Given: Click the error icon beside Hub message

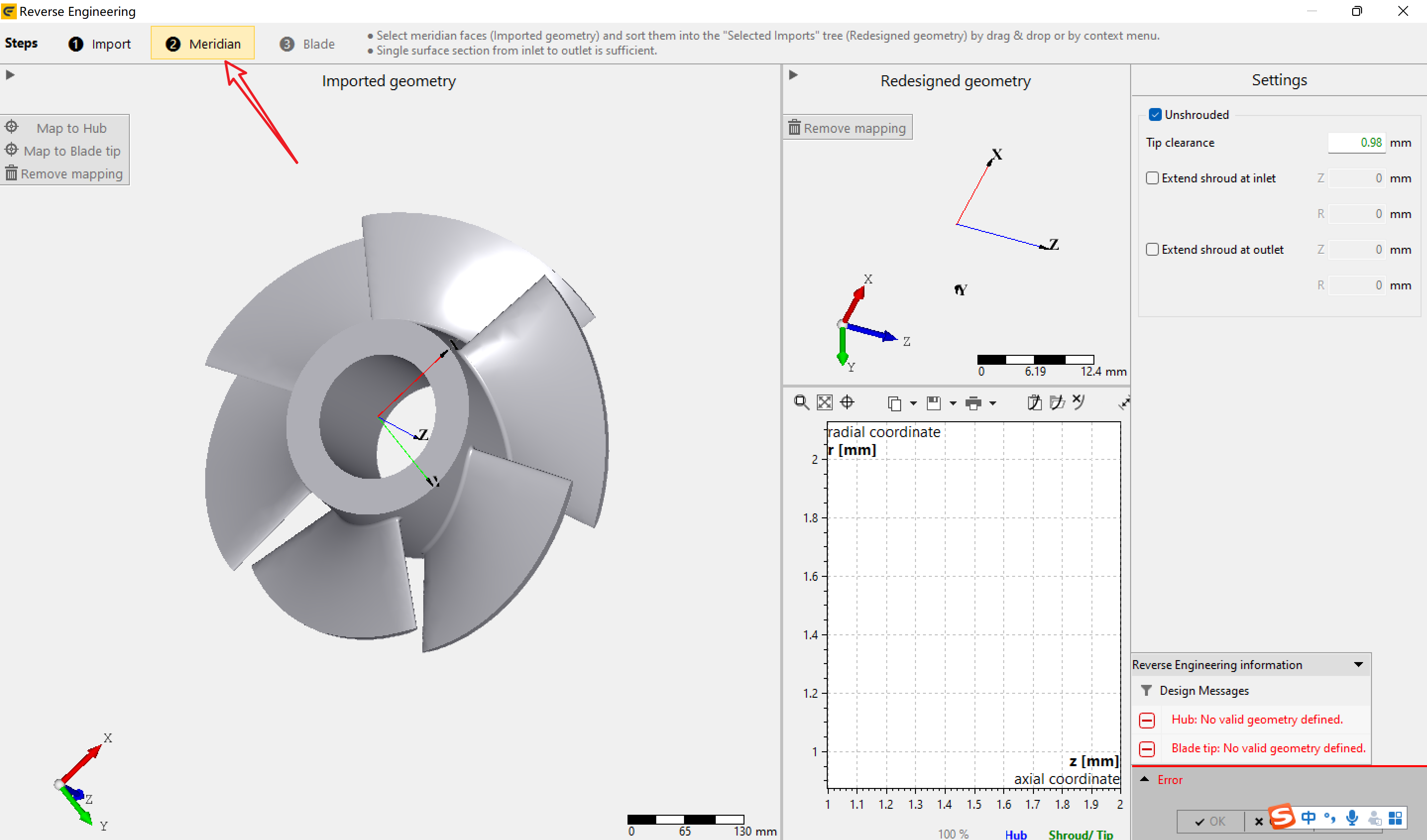Looking at the screenshot, I should click(1147, 720).
